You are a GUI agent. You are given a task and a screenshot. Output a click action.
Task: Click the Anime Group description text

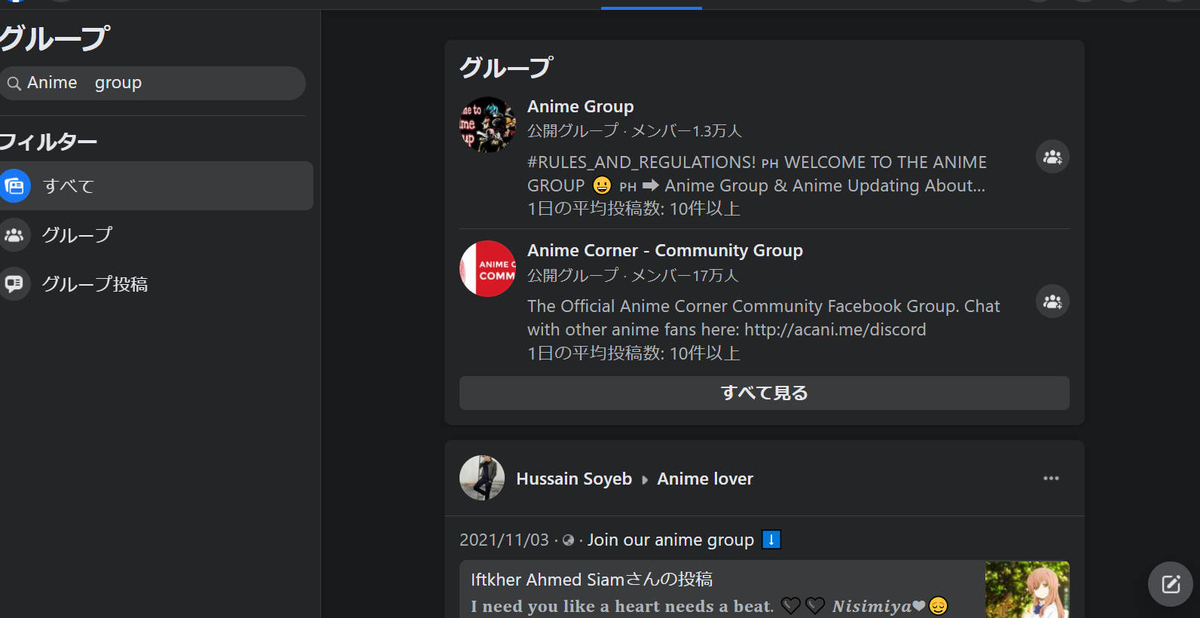pyautogui.click(x=757, y=174)
